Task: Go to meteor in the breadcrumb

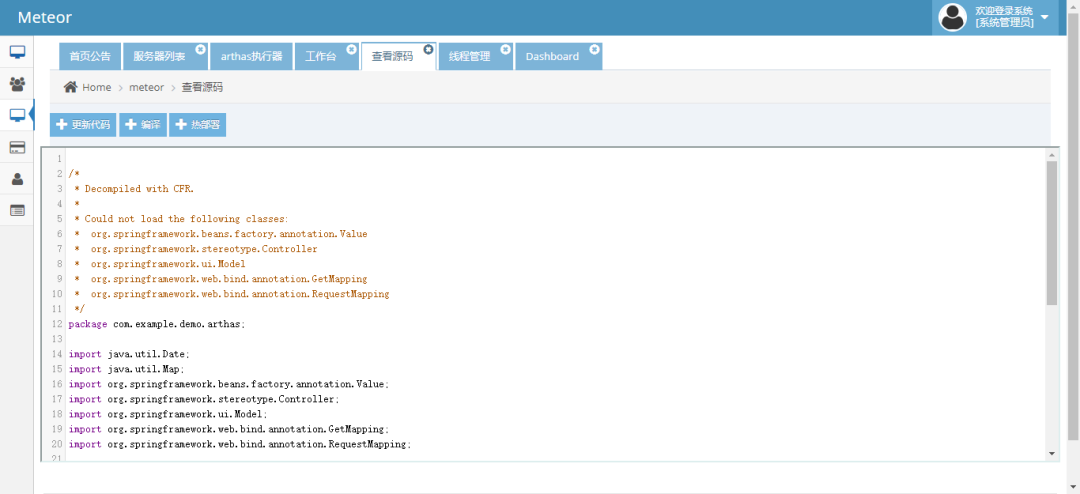Action: (x=146, y=87)
